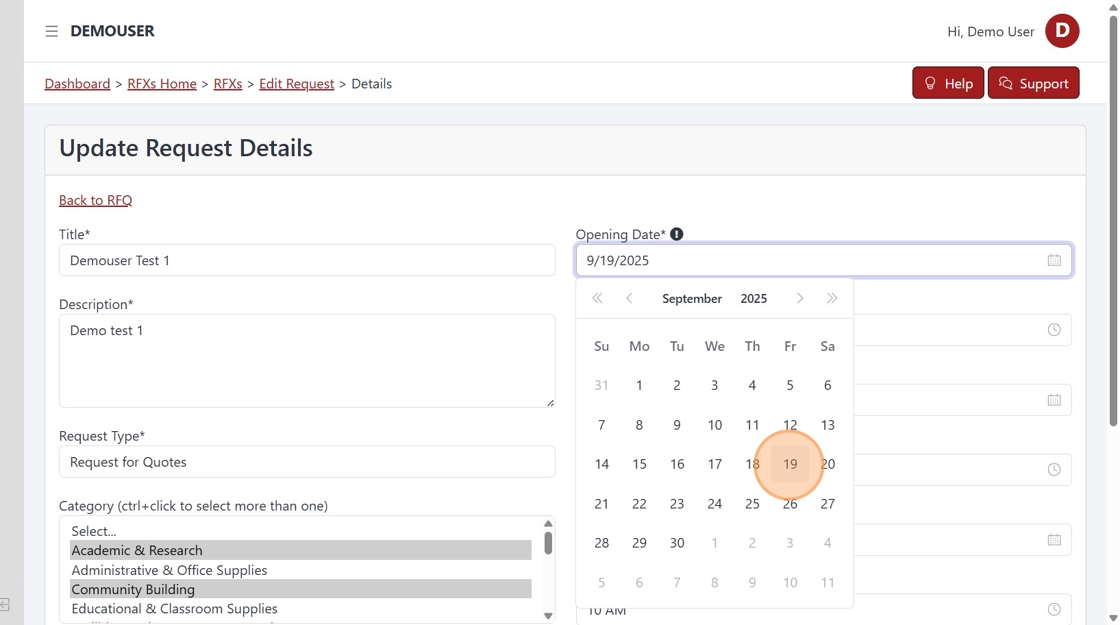Pick September 24 in the calendar
The width and height of the screenshot is (1120, 625).
click(714, 503)
